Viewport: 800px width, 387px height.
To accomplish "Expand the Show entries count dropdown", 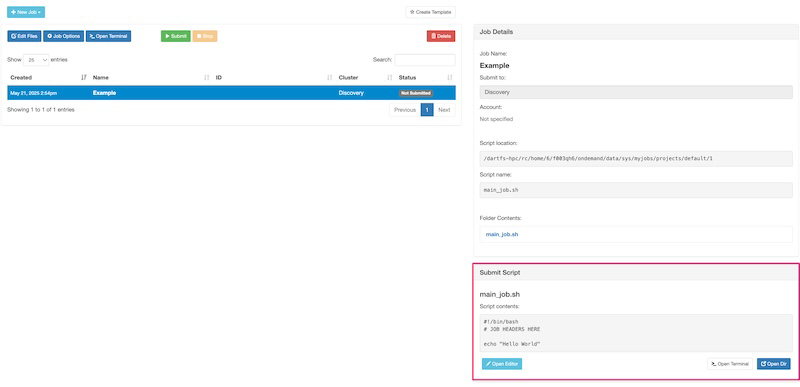I will pos(36,60).
